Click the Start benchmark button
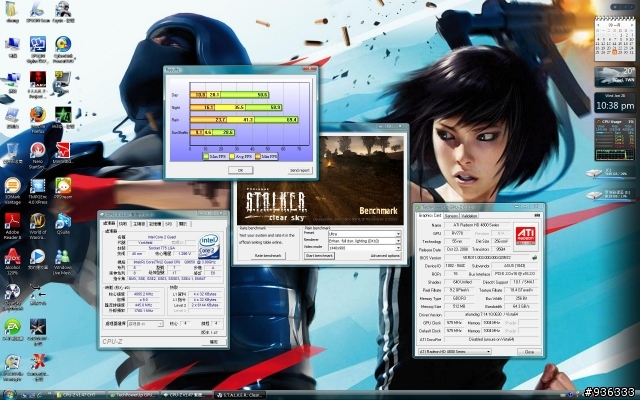The height and width of the screenshot is (400, 640). pos(319,256)
